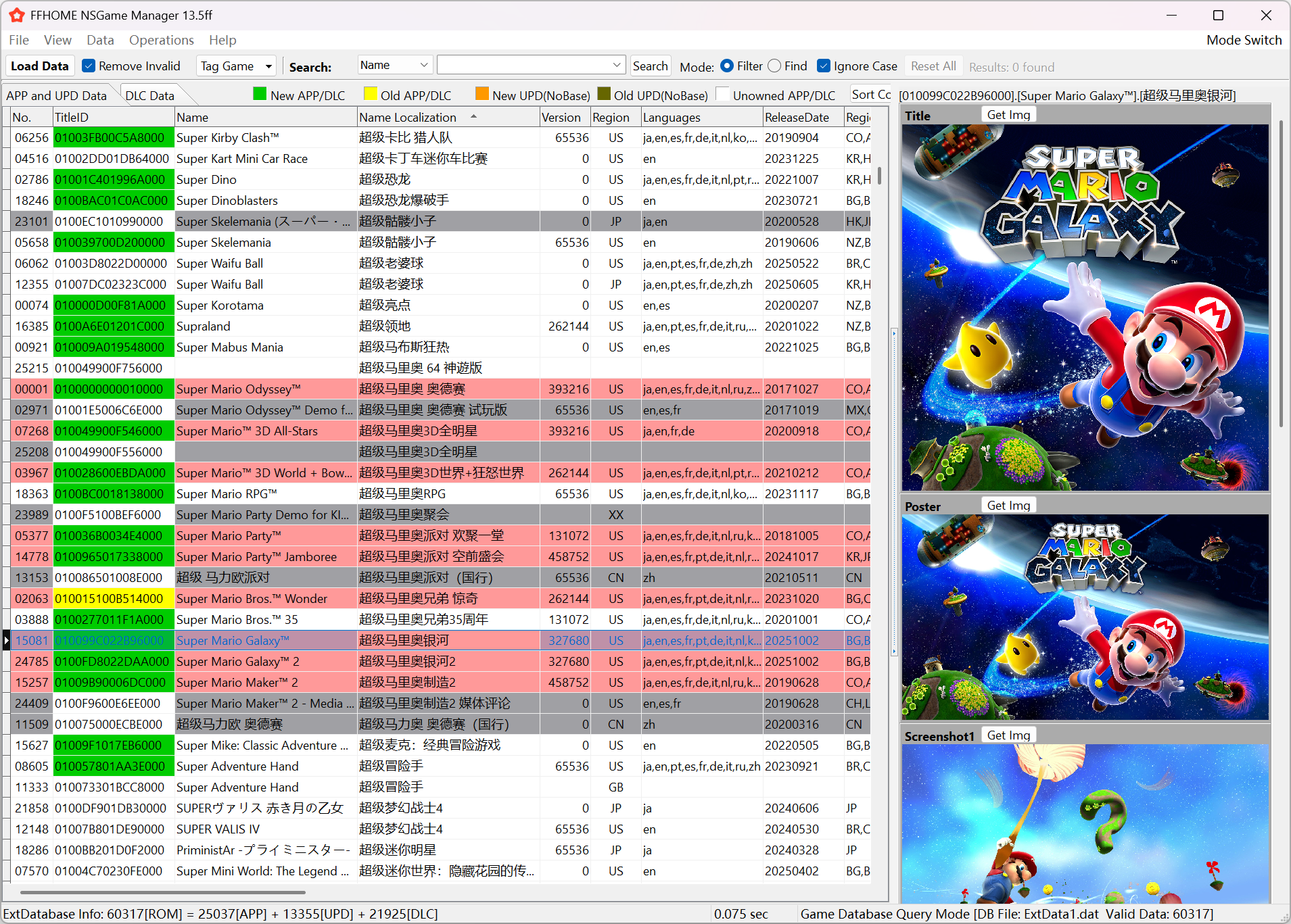Click TitleID 01009B90006DC000 cell
1291x924 pixels.
click(114, 682)
